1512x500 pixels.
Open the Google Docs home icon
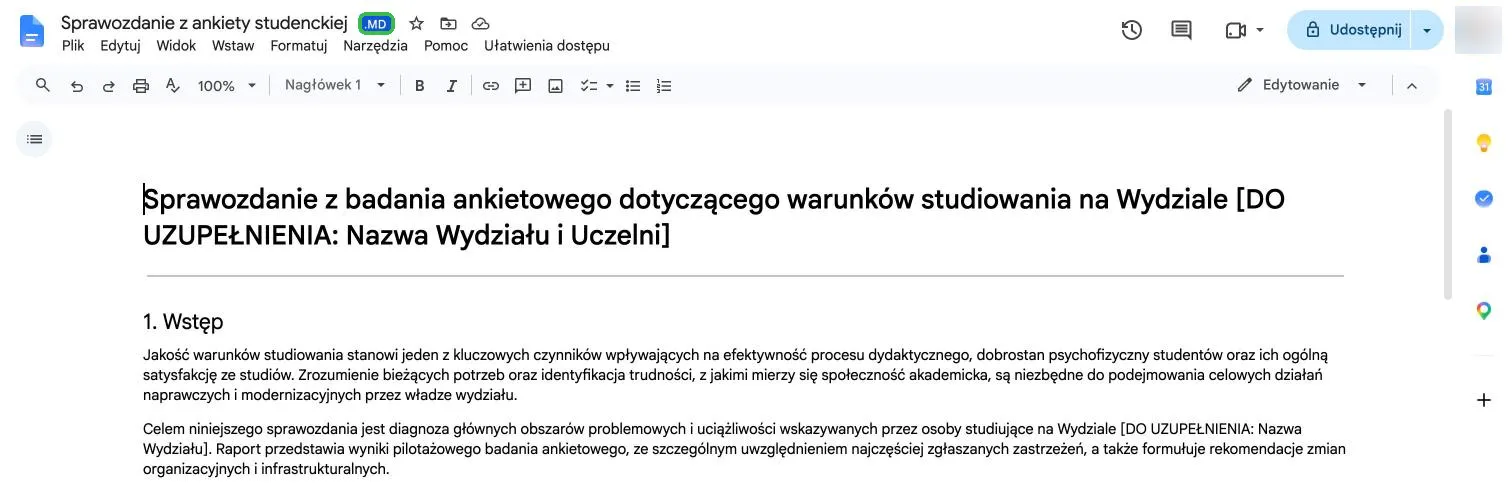(x=32, y=32)
